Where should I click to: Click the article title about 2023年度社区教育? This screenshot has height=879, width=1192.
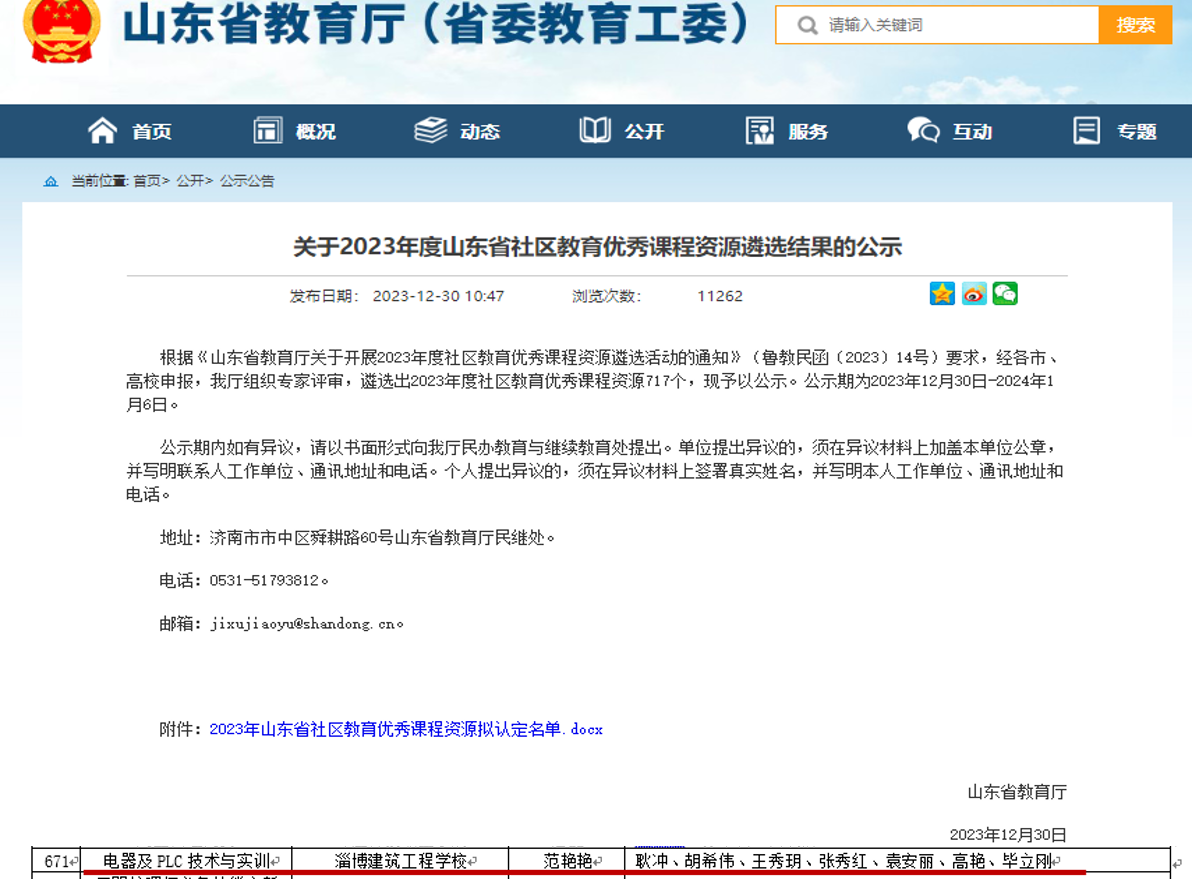click(x=598, y=247)
